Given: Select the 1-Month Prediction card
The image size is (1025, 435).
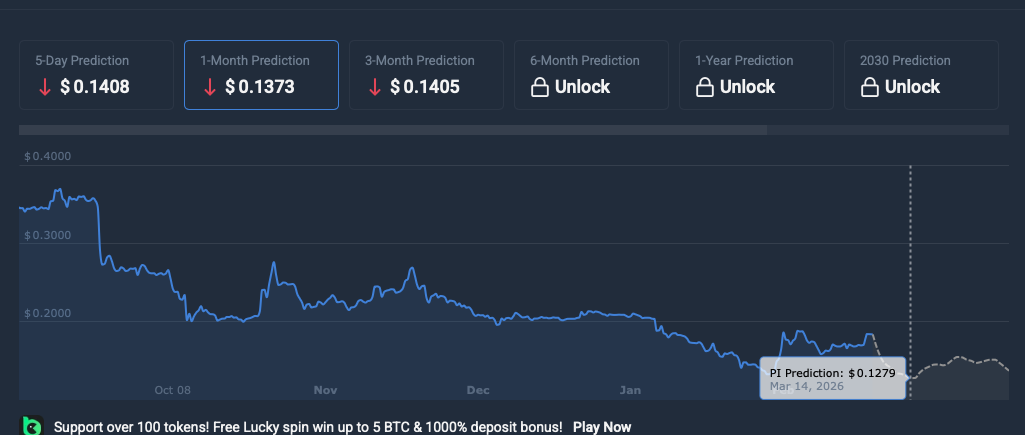Looking at the screenshot, I should 261,75.
